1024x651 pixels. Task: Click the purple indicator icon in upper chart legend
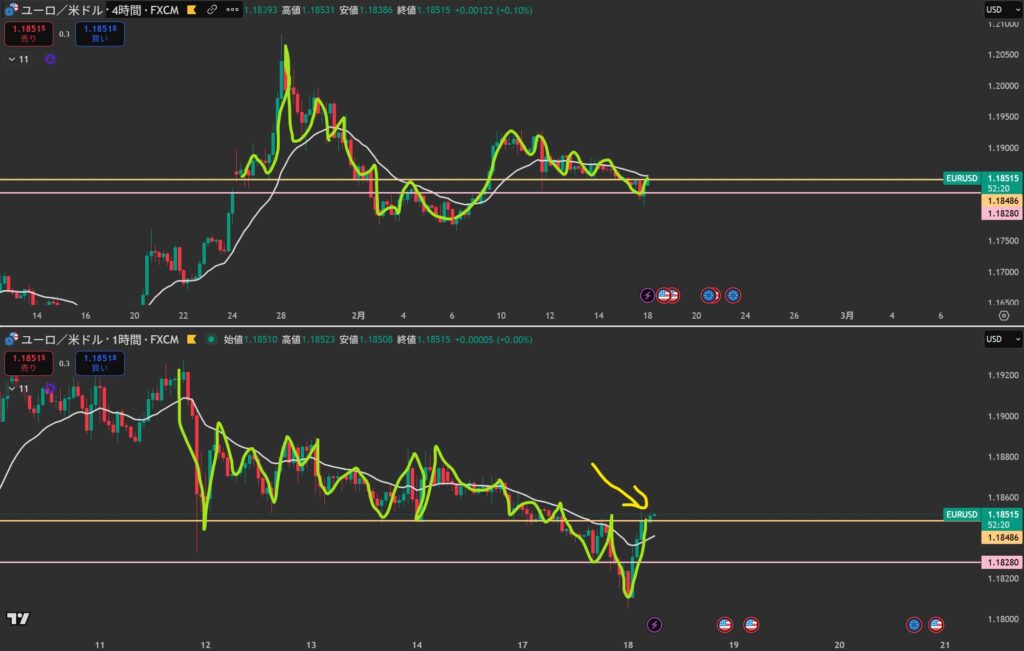coord(50,60)
